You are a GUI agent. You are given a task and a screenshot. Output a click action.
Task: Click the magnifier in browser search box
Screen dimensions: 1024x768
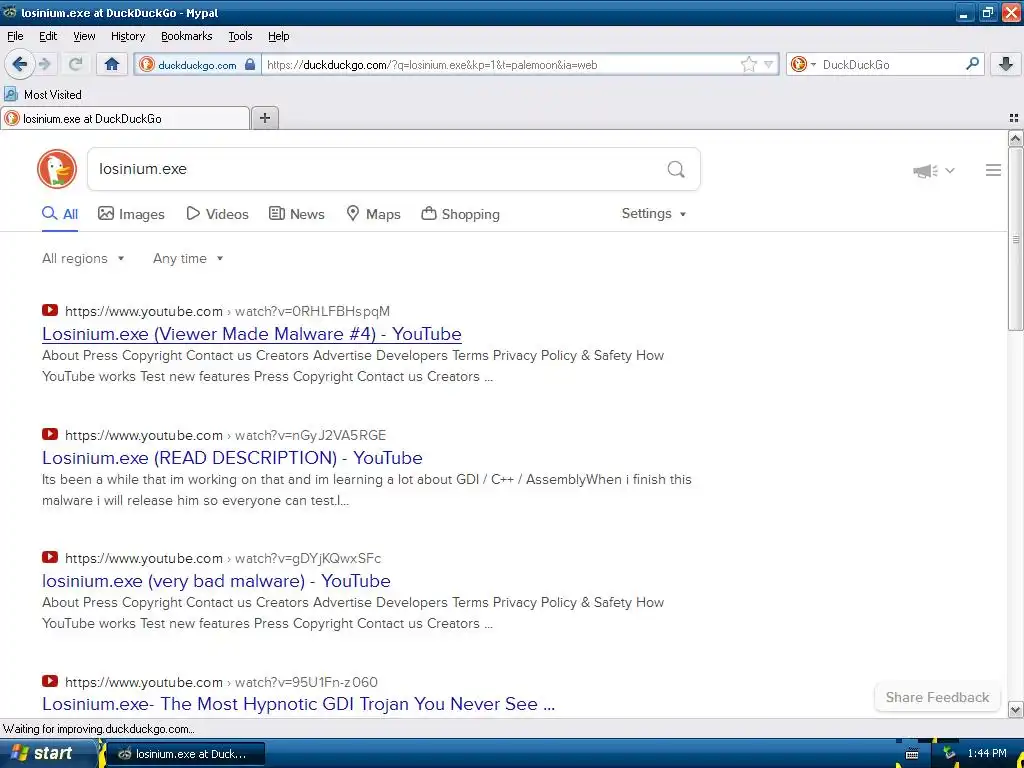(972, 63)
